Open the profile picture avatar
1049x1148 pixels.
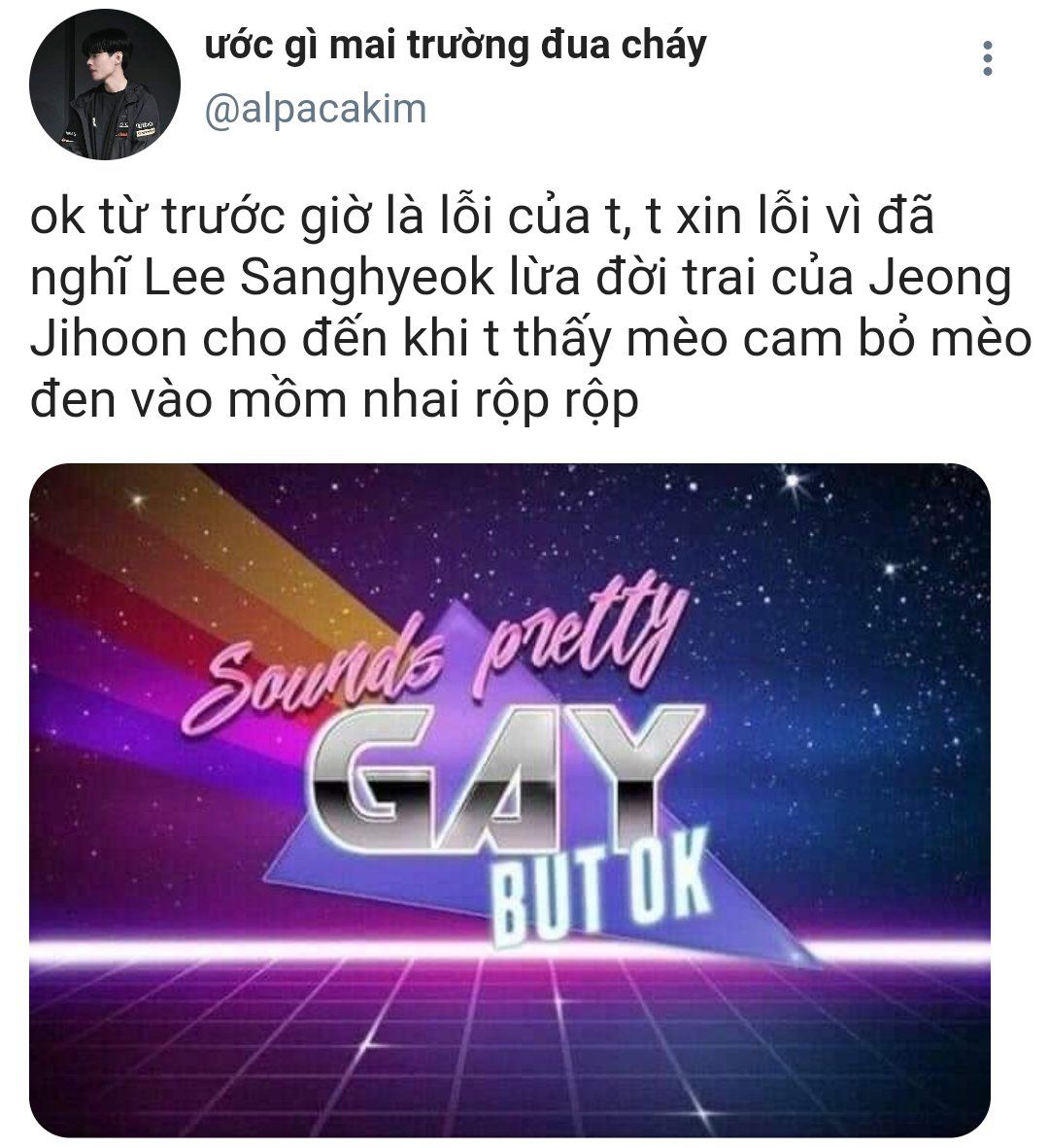[105, 84]
